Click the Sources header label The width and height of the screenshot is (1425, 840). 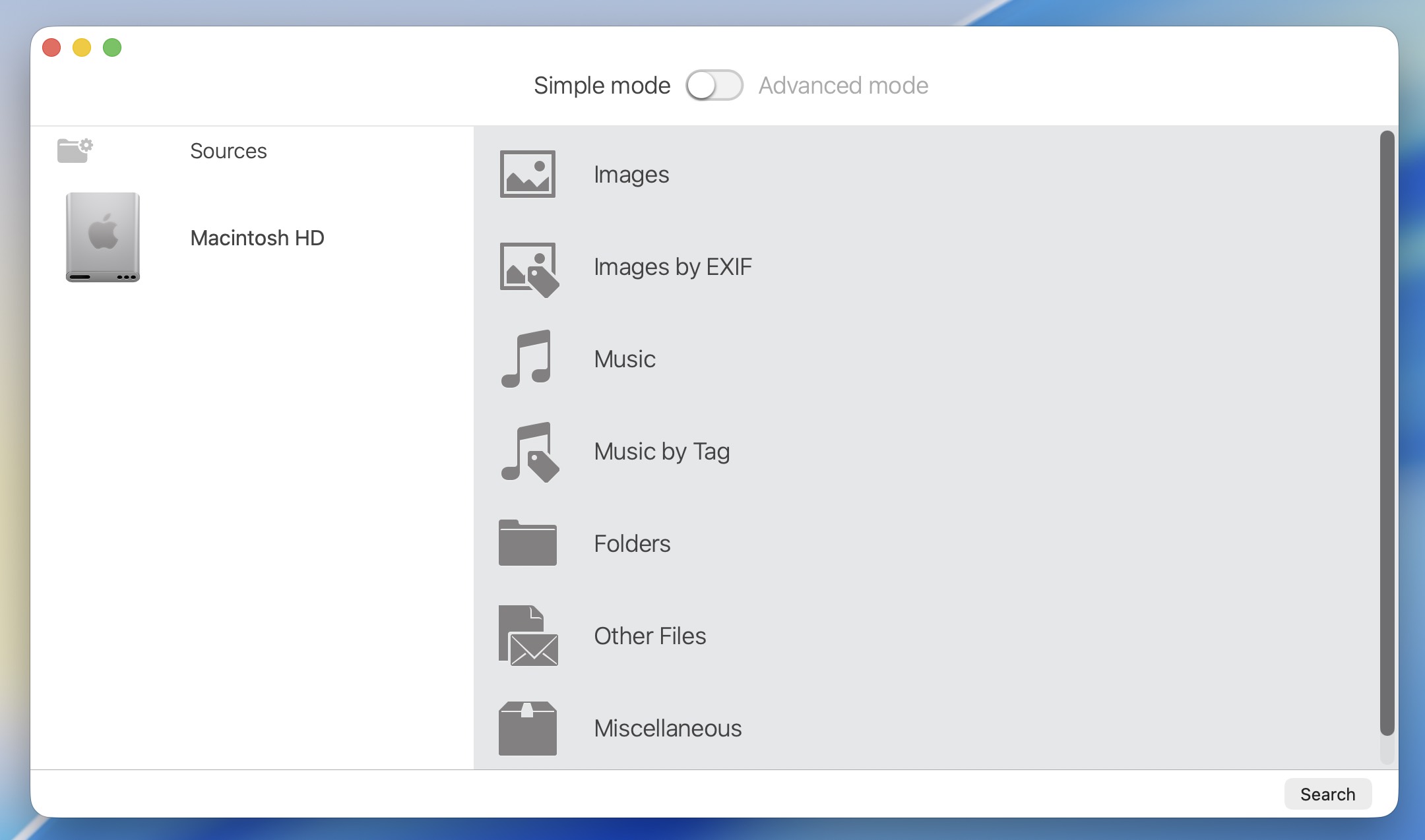click(228, 151)
